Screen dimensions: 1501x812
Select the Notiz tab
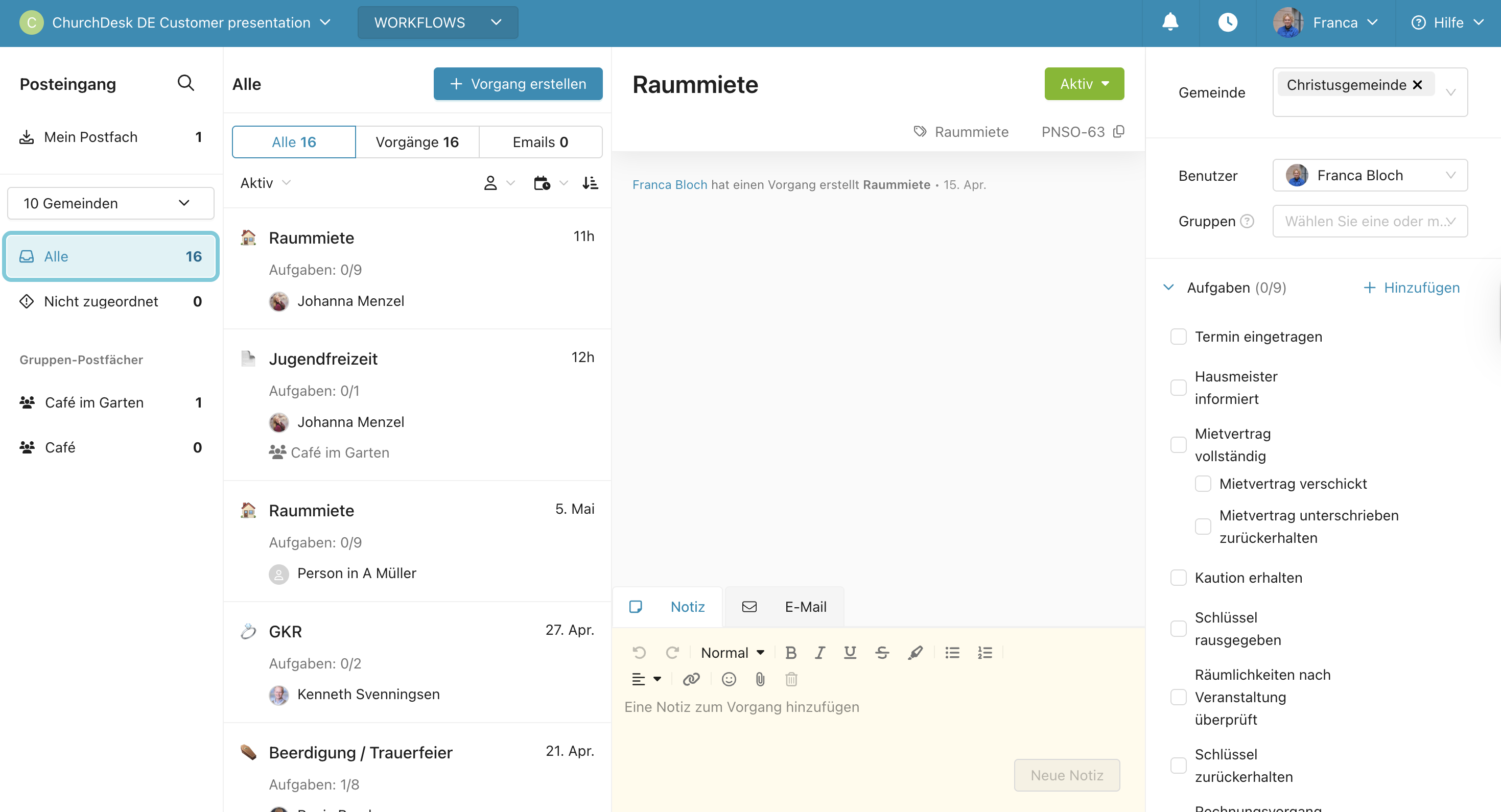coord(667,607)
